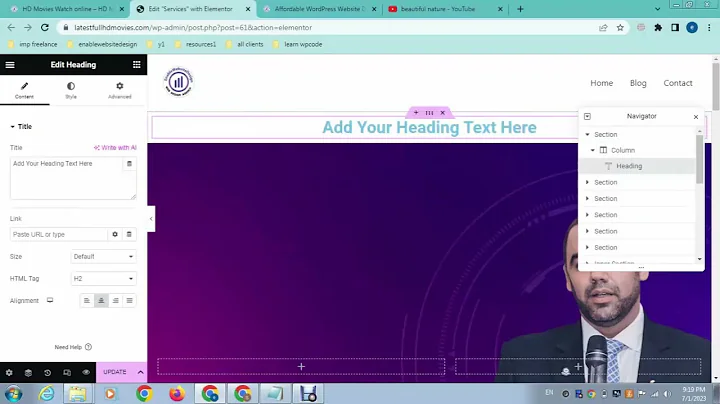Open learn wpcode bookmark folder
Viewport: 720px width, 404px height.
click(298, 44)
